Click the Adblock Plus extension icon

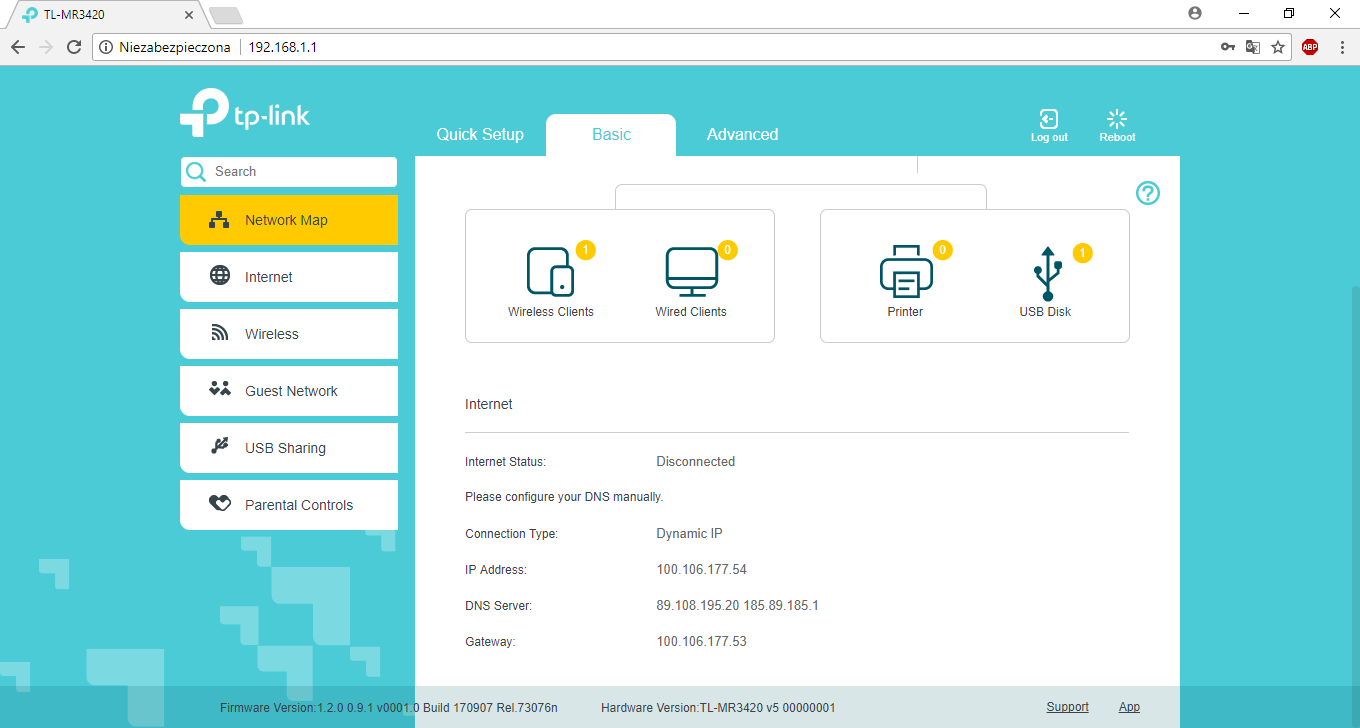pyautogui.click(x=1309, y=47)
